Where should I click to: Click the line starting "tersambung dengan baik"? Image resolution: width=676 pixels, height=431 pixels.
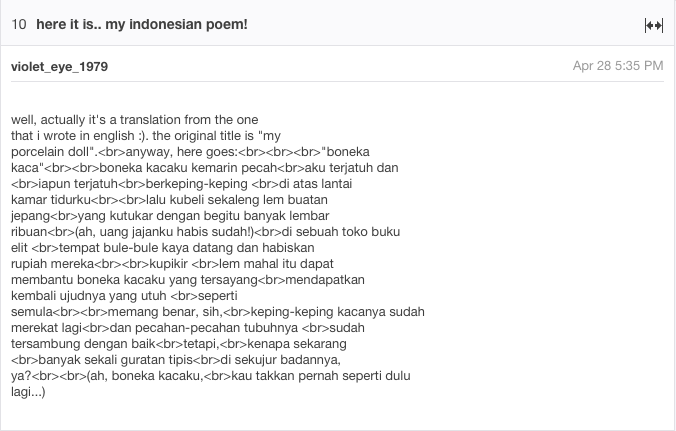[x=179, y=343]
